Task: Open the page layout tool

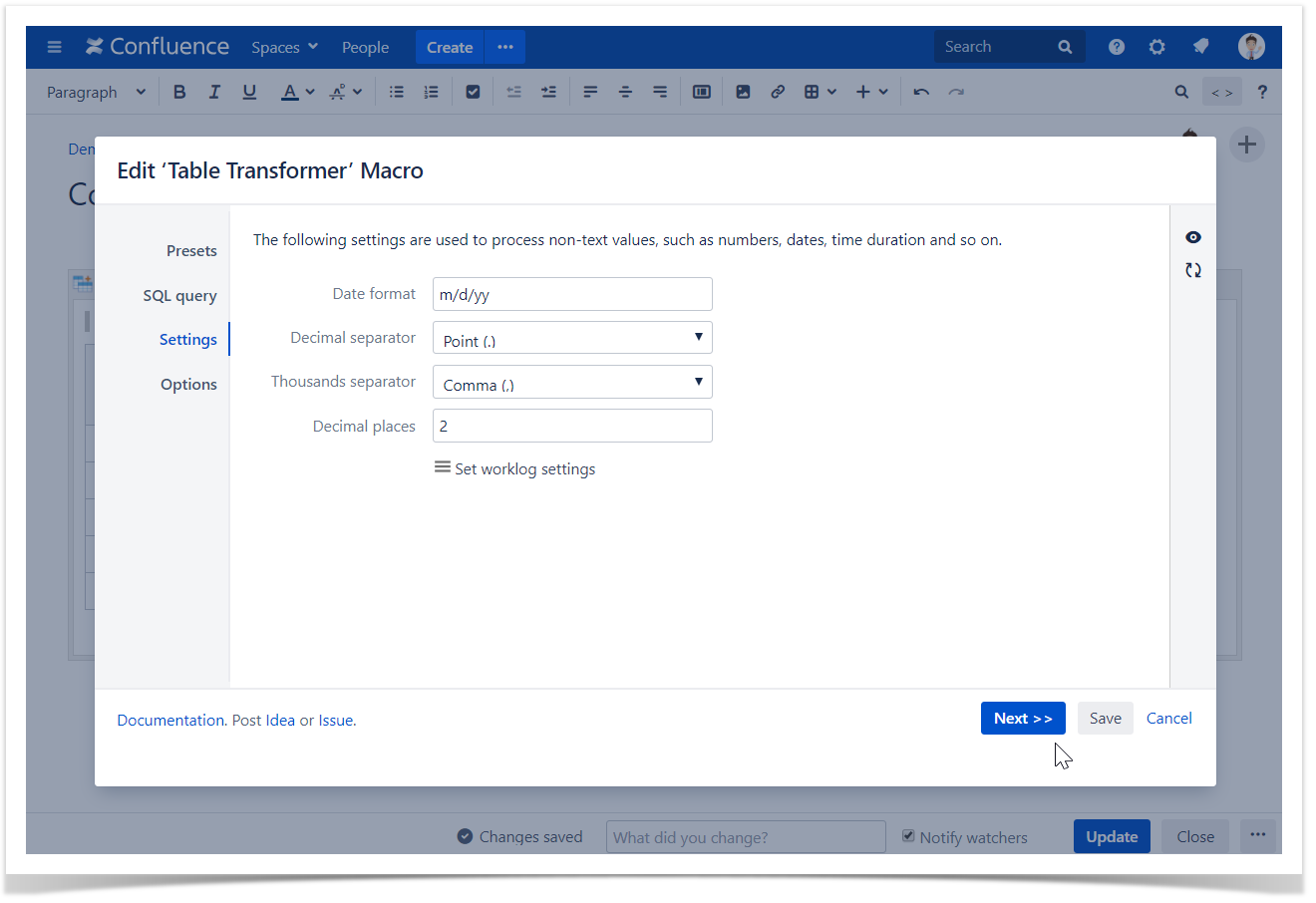Action: (702, 92)
